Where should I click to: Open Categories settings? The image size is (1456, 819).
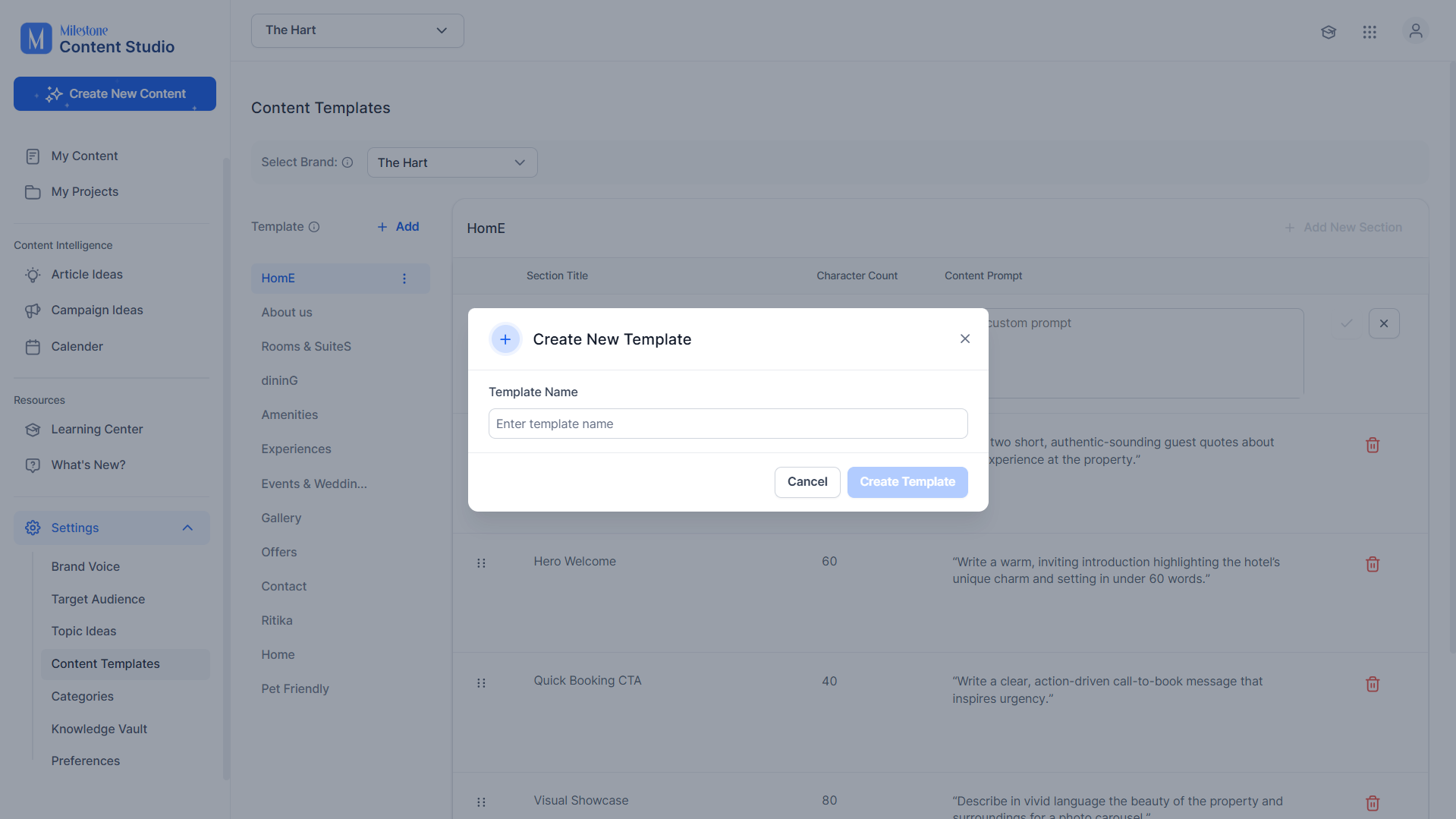click(x=82, y=697)
